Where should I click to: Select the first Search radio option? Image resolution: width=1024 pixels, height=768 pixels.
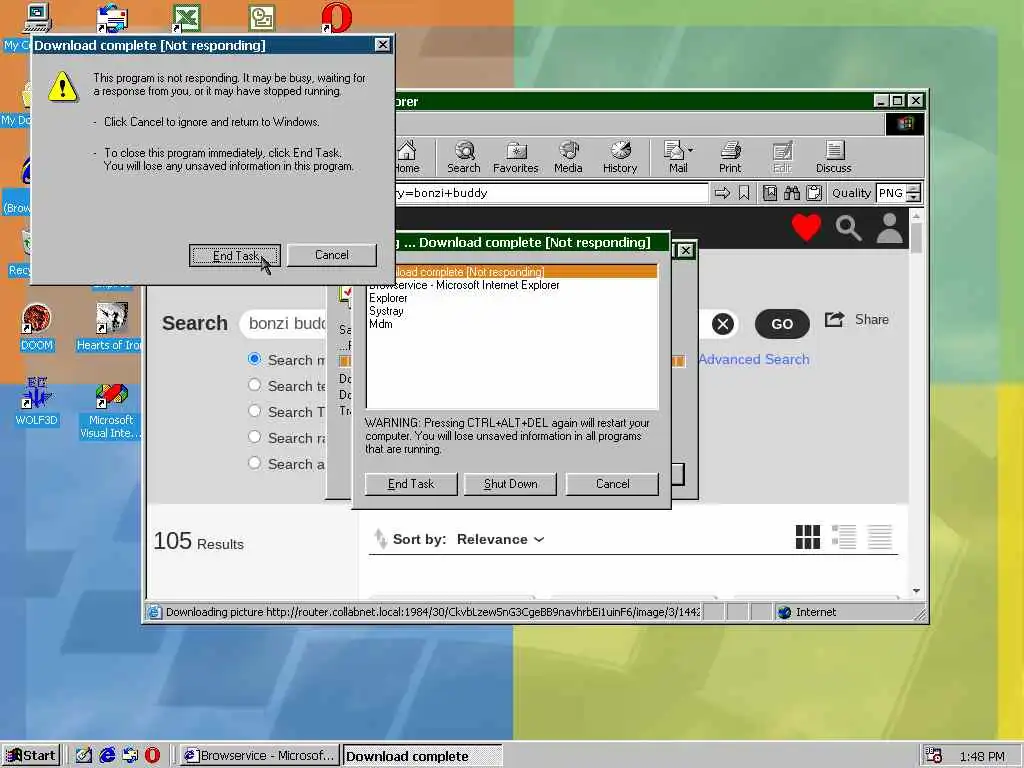255,359
